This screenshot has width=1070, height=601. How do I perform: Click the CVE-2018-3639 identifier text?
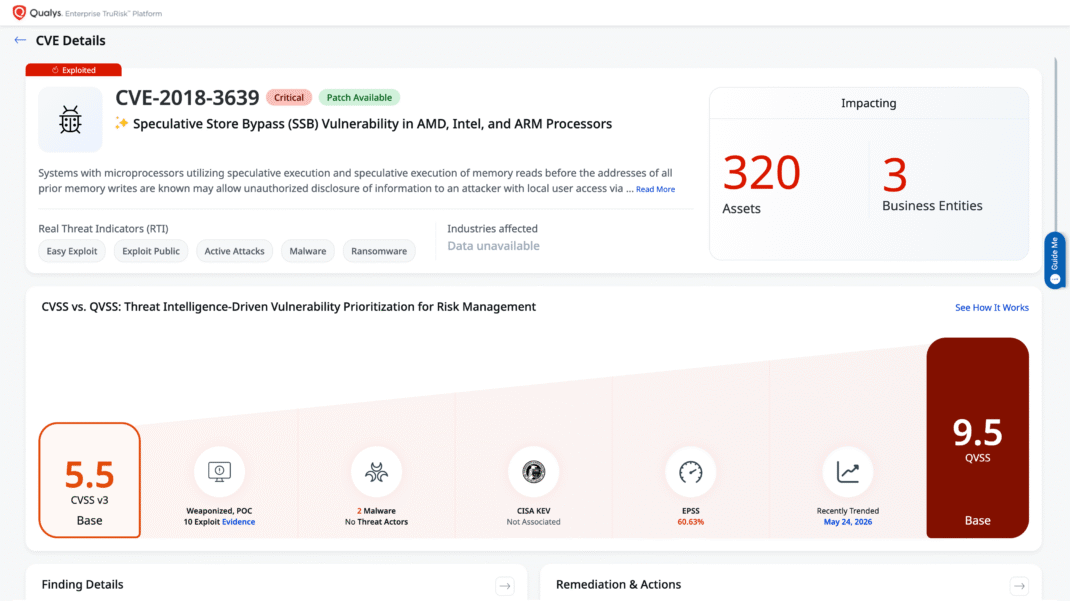coord(187,98)
